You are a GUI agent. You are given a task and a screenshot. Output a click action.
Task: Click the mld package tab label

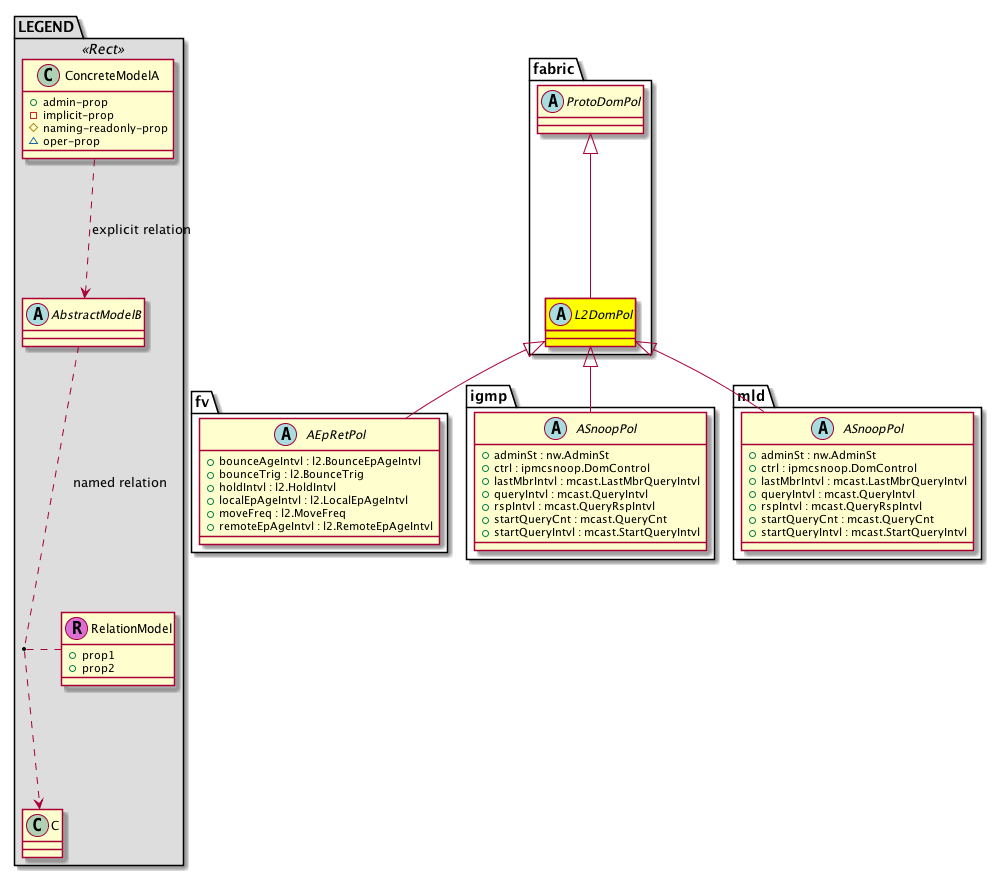click(x=750, y=396)
